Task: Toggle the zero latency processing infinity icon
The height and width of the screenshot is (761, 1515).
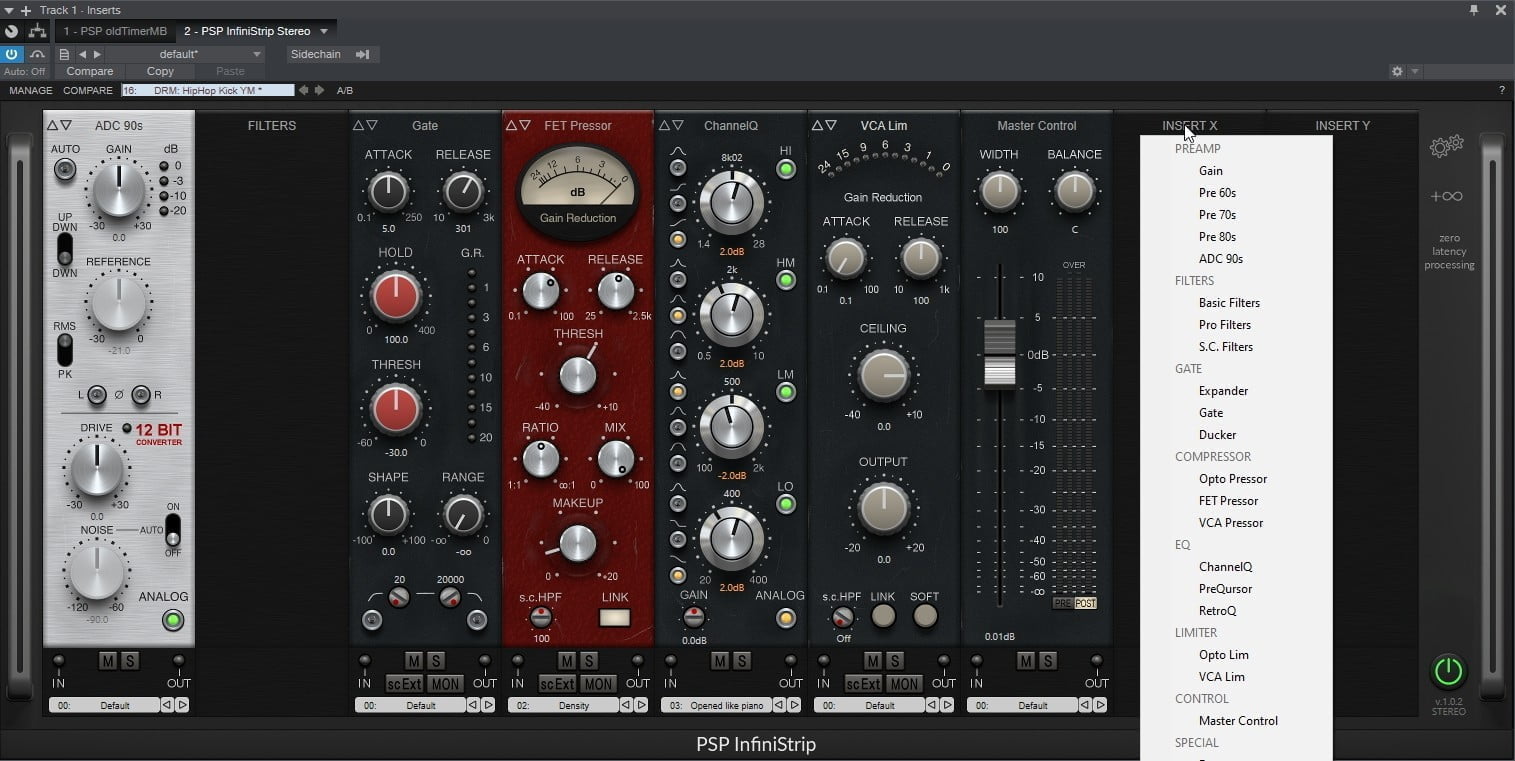Action: [x=1447, y=197]
